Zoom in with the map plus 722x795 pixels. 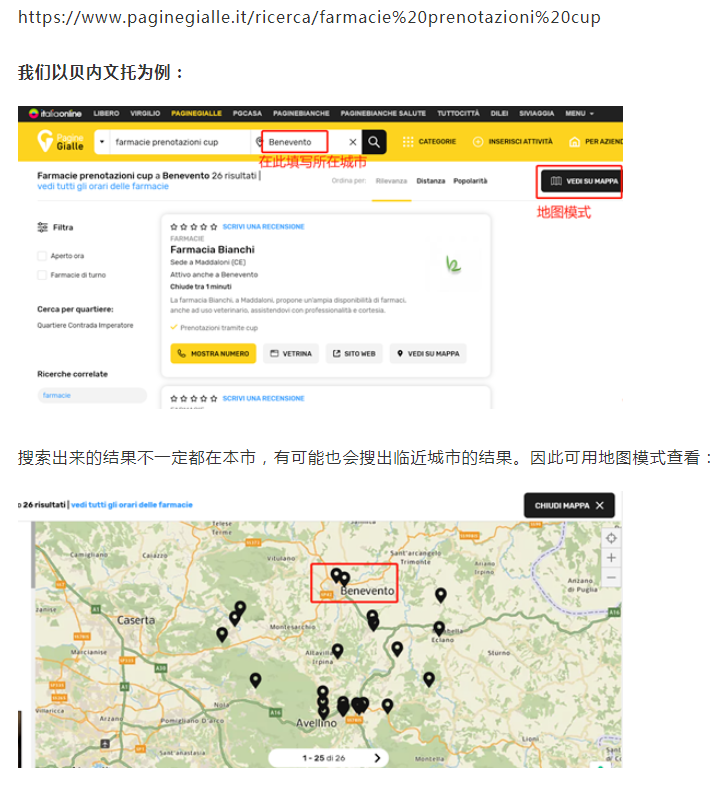click(611, 558)
